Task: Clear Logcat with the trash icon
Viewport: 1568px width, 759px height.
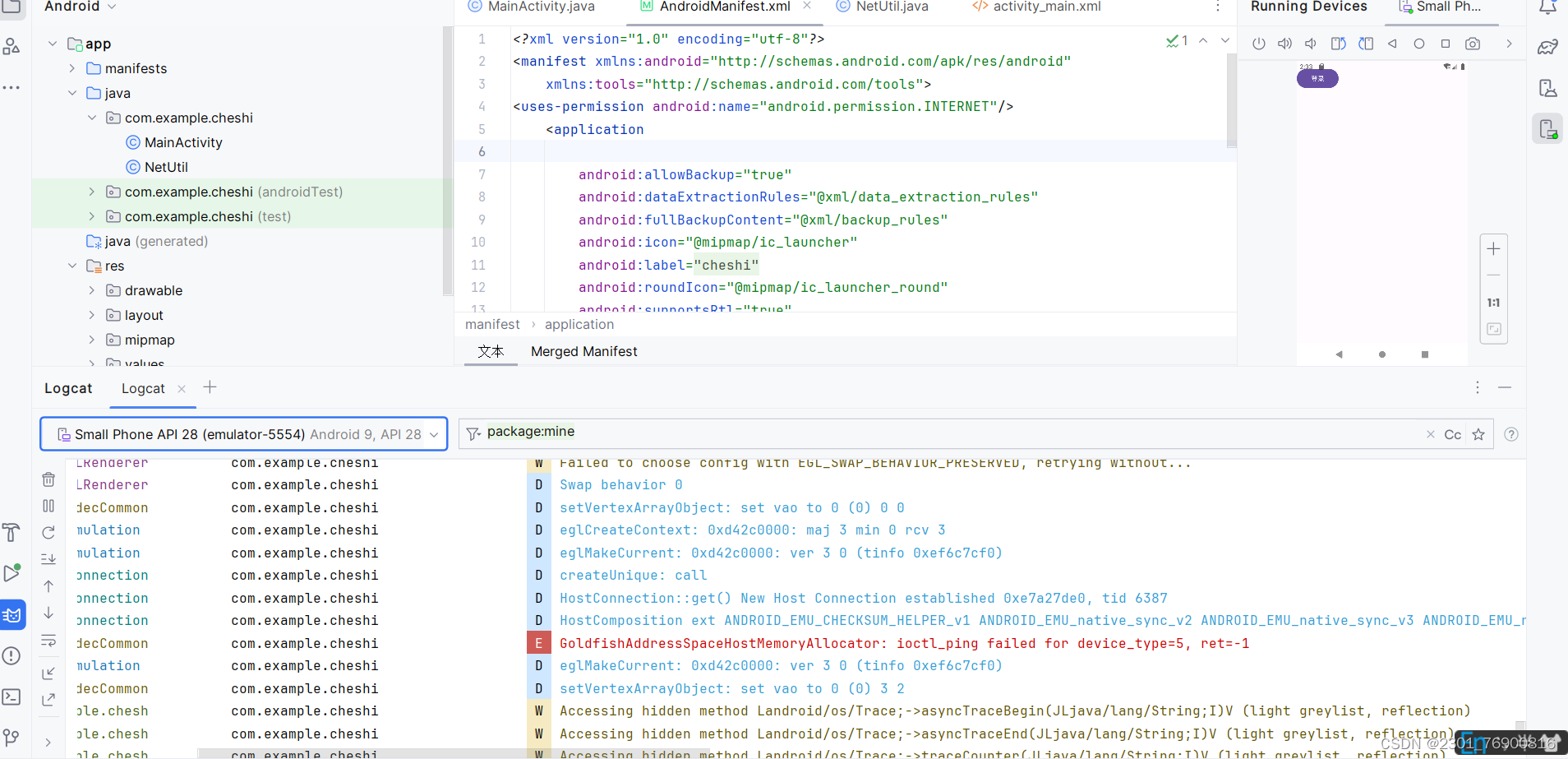Action: point(48,479)
